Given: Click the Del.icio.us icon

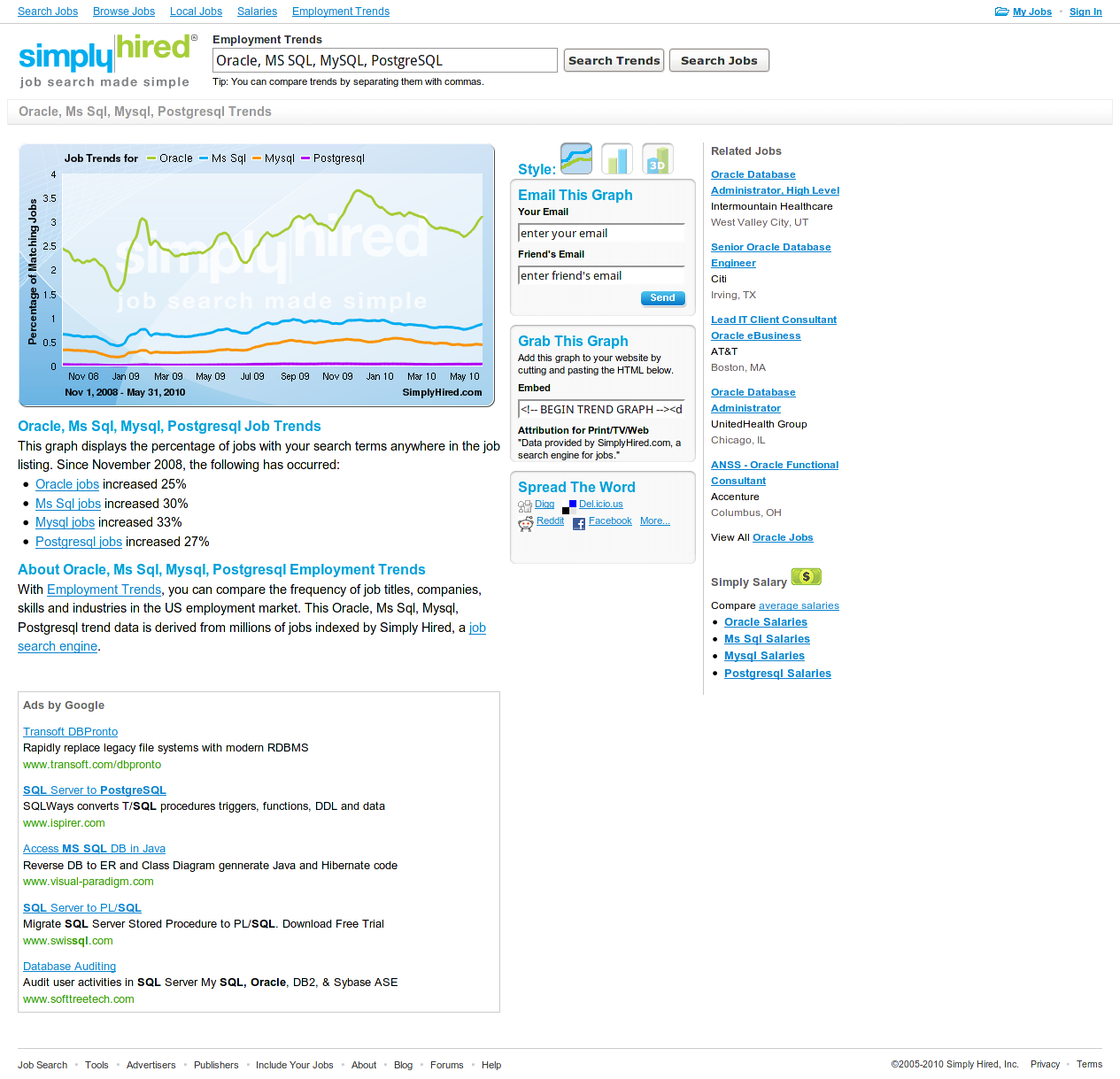Looking at the screenshot, I should [569, 506].
